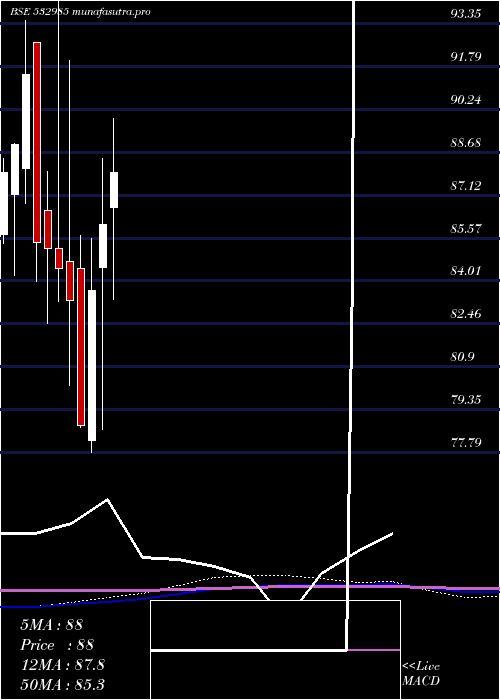Click the 93.35 price axis label
This screenshot has height=700, width=500.
point(465,14)
